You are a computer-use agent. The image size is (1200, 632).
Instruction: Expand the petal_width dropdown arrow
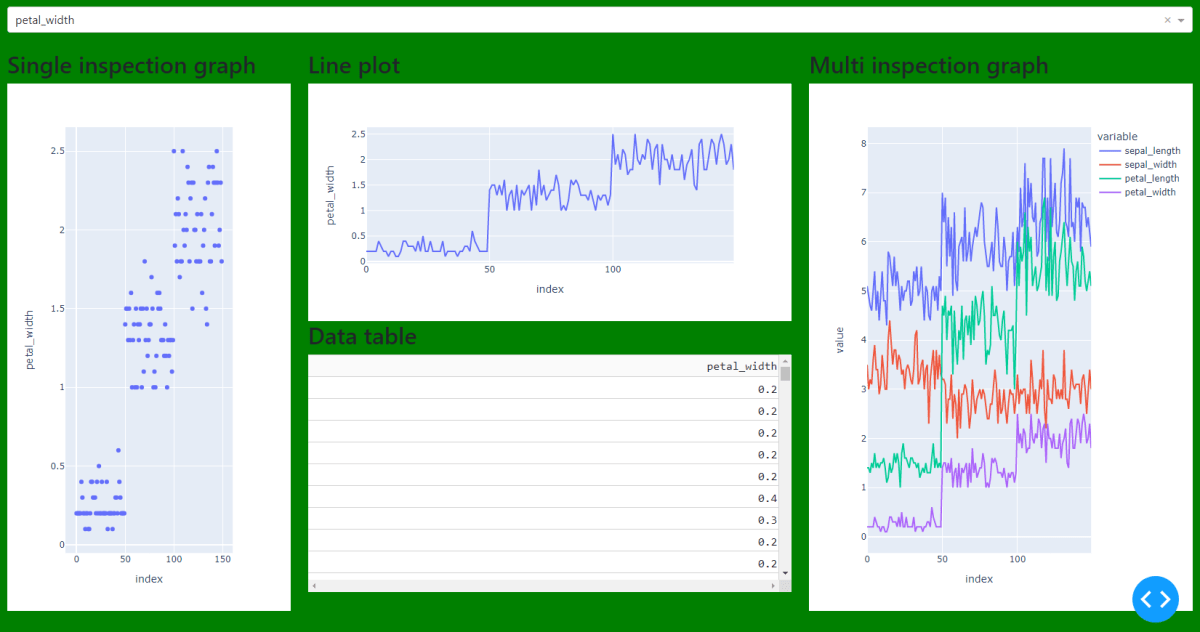1182,20
